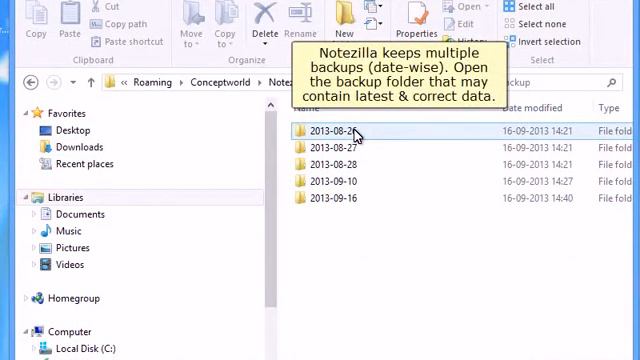640x360 pixels.
Task: Click Select none in the ribbon
Action: [535, 24]
